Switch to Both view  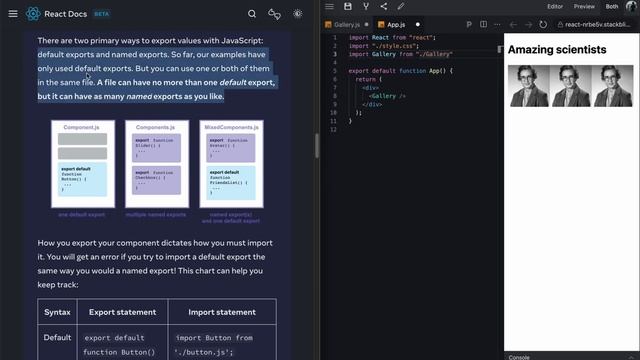coord(611,7)
